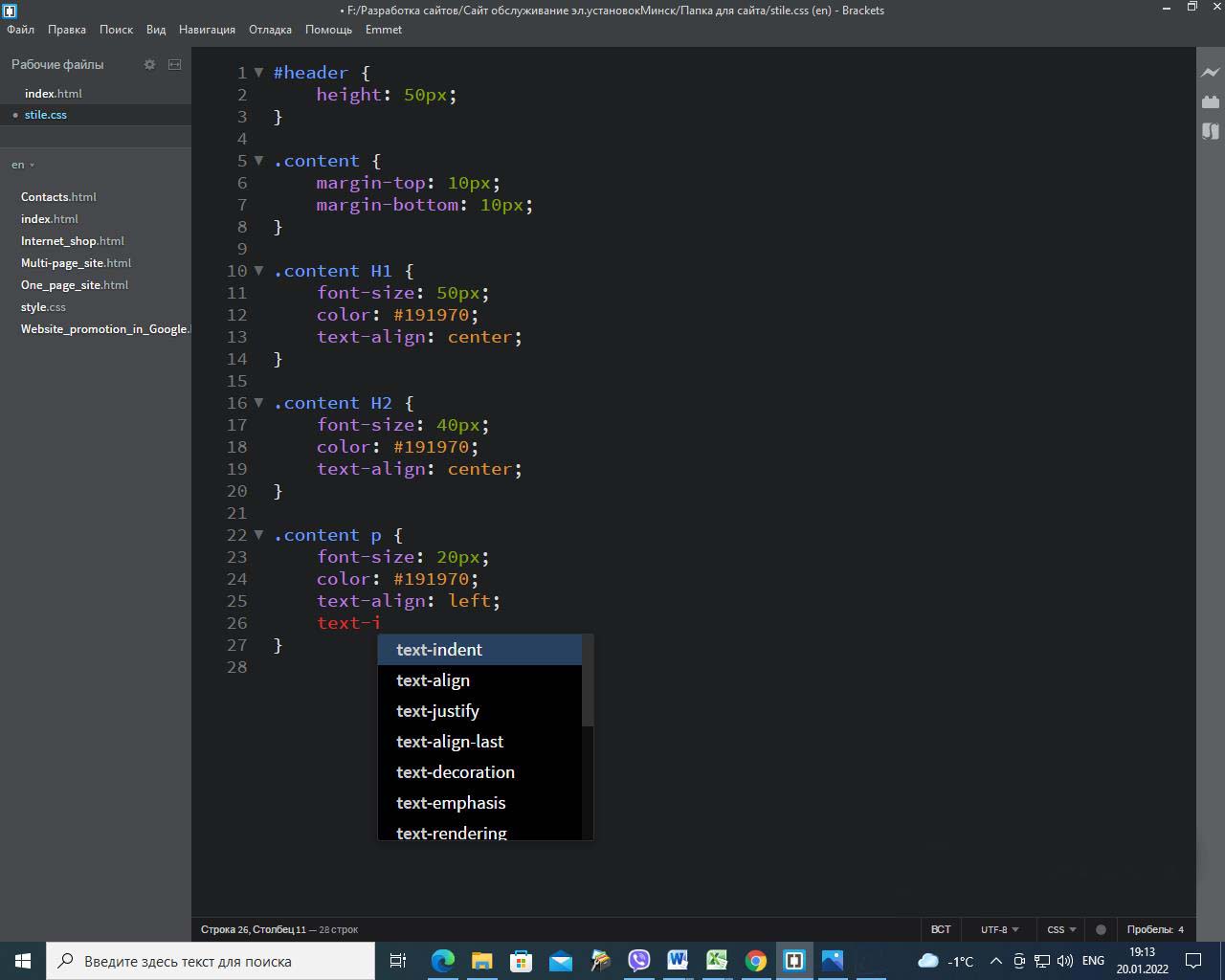Split the editor view icon
The height and width of the screenshot is (980, 1225).
(x=174, y=64)
